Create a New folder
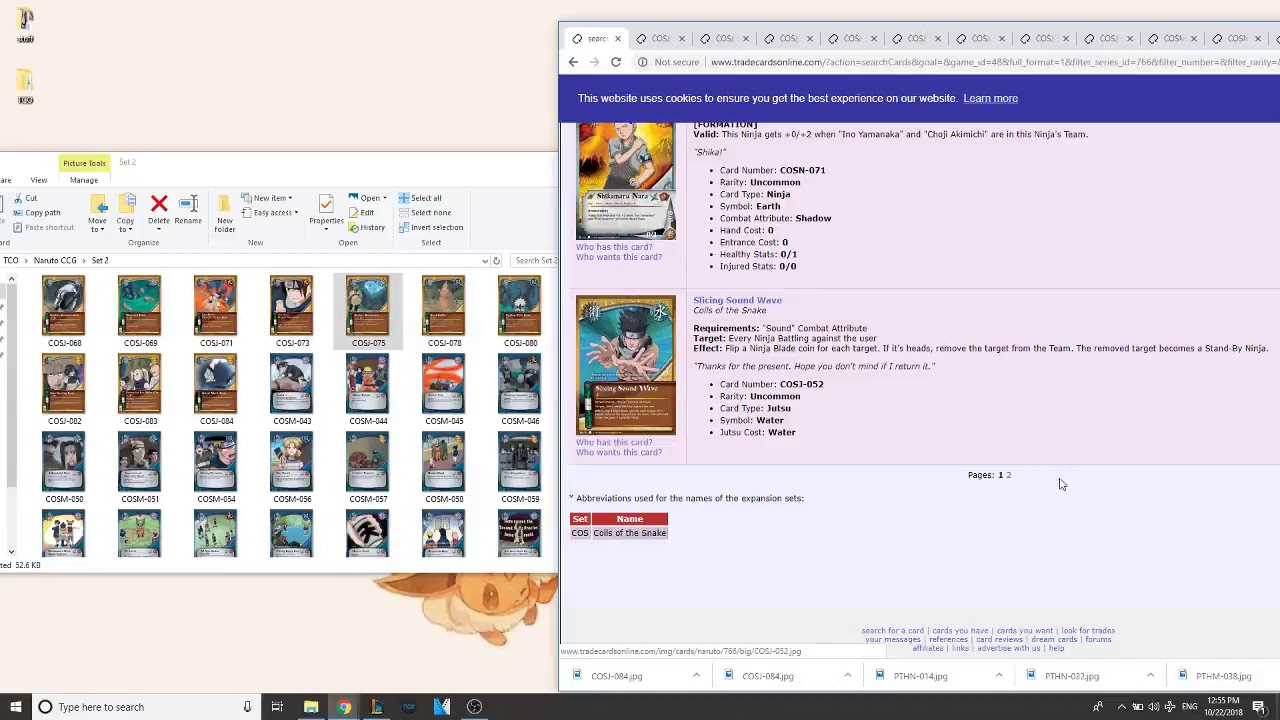Image resolution: width=1280 pixels, height=720 pixels. coord(224,214)
